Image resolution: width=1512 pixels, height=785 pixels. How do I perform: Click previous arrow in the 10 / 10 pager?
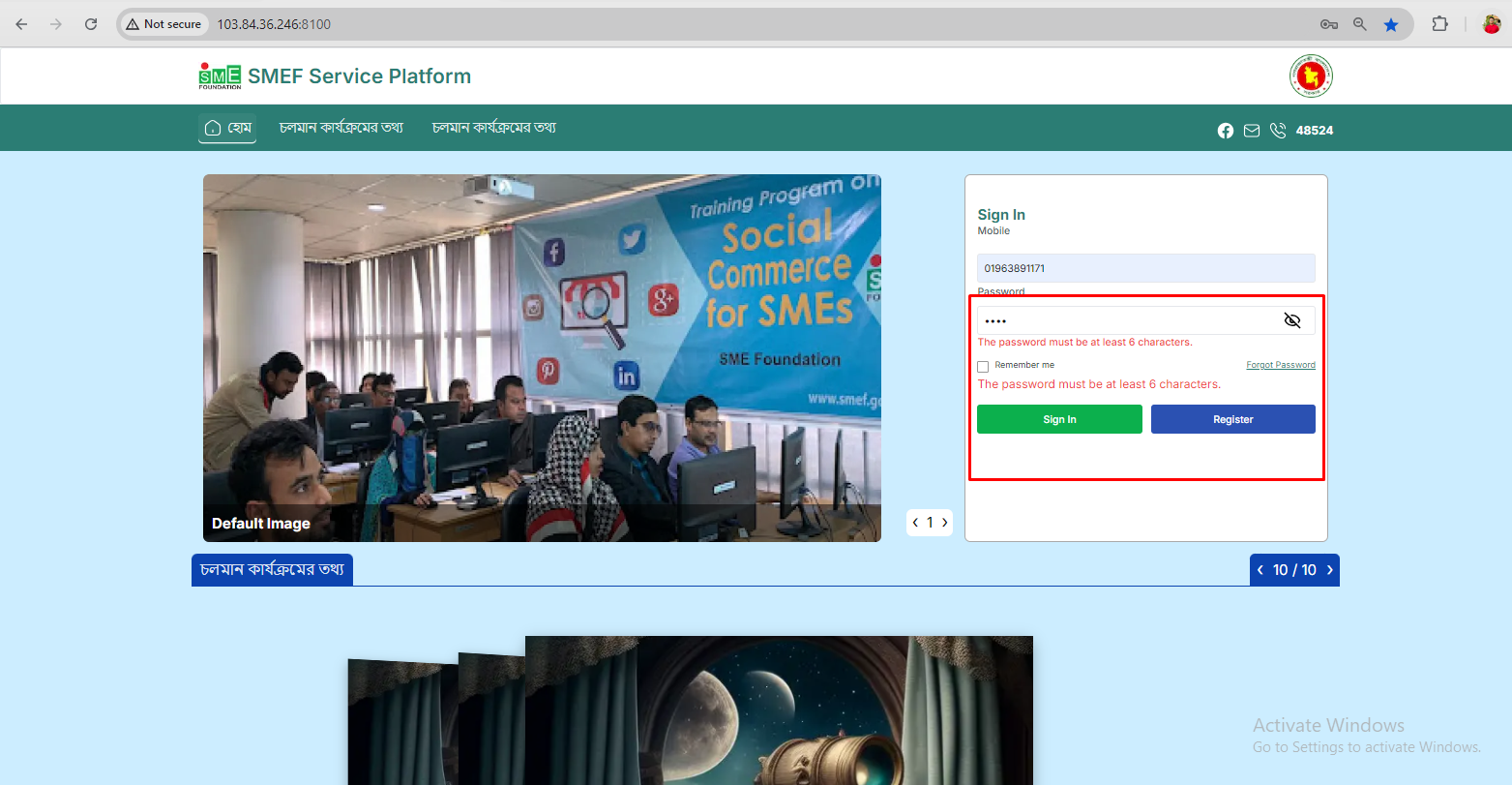coord(1260,570)
